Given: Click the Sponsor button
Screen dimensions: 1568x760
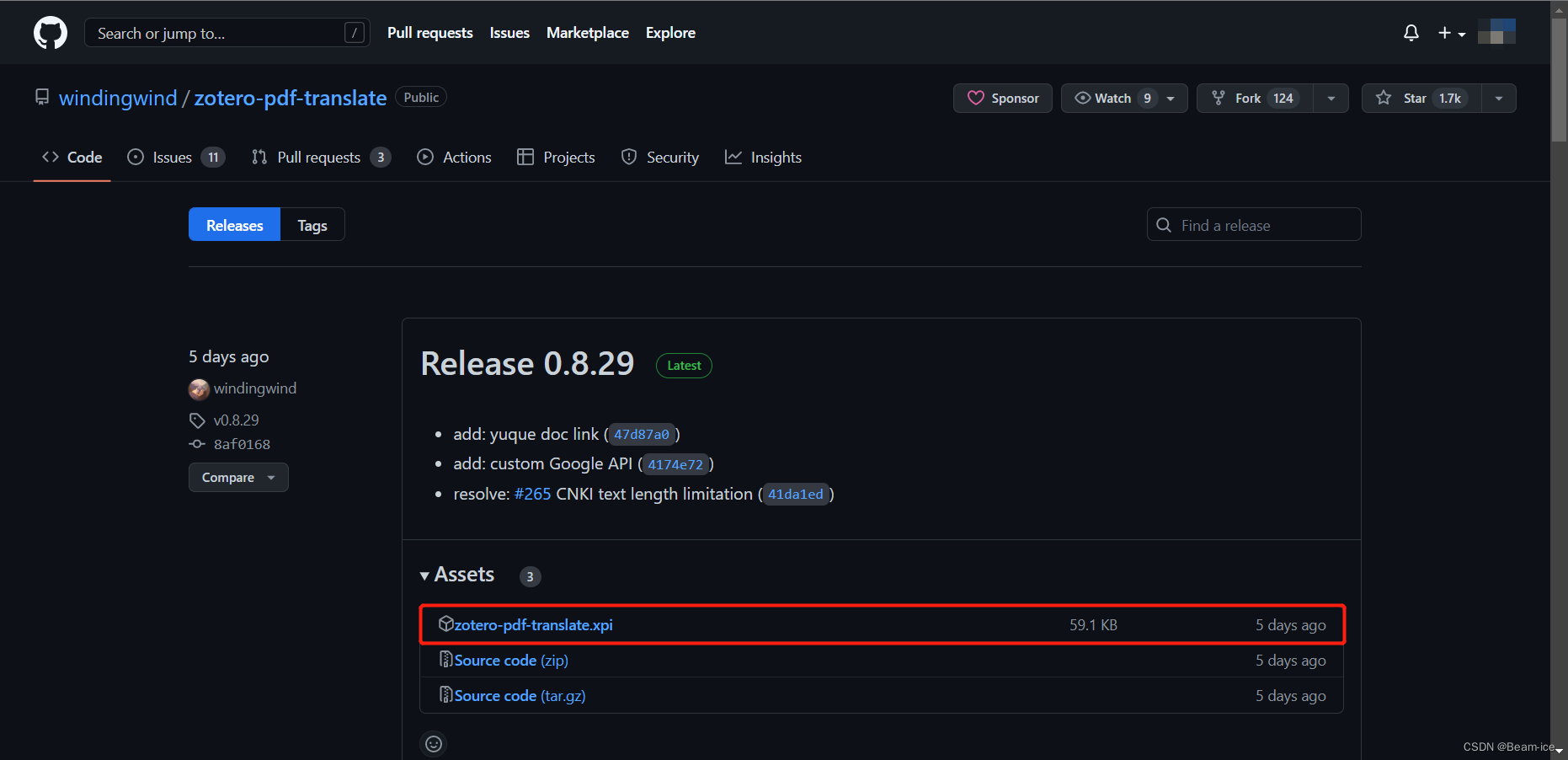Looking at the screenshot, I should 1003,98.
